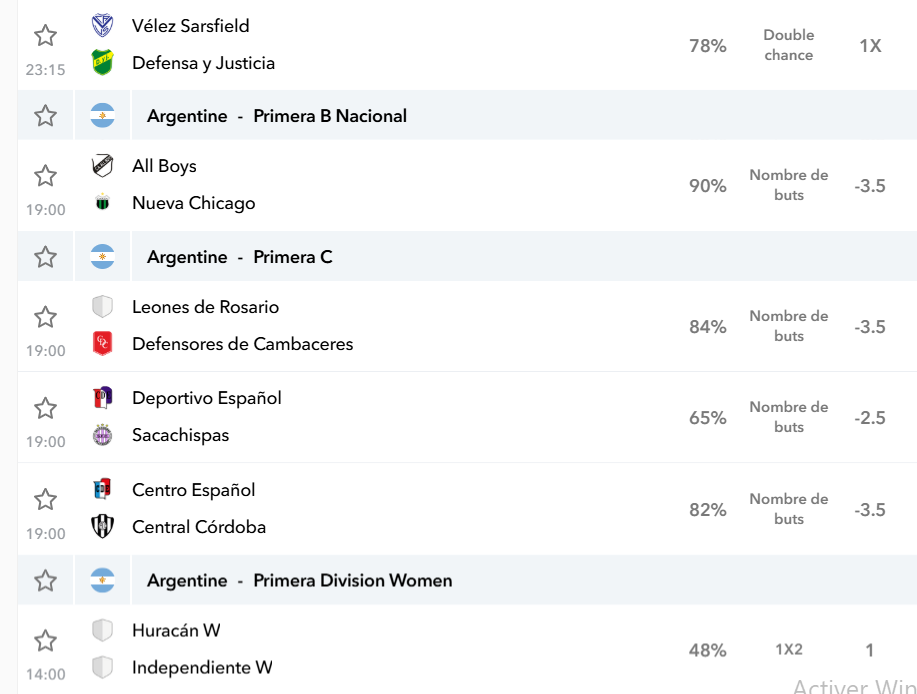Star the Leones de Rosario match
917x694 pixels.
45,317
